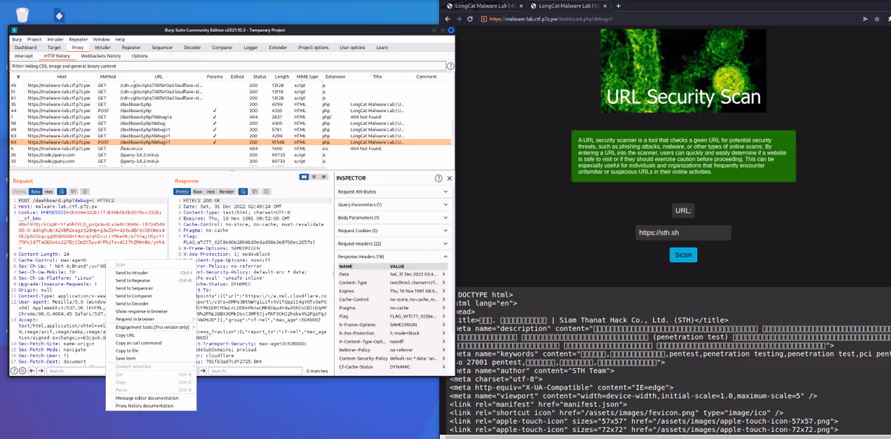Screen dimensions: 891x439
Task: Switch response view to Render
Action: [227, 191]
